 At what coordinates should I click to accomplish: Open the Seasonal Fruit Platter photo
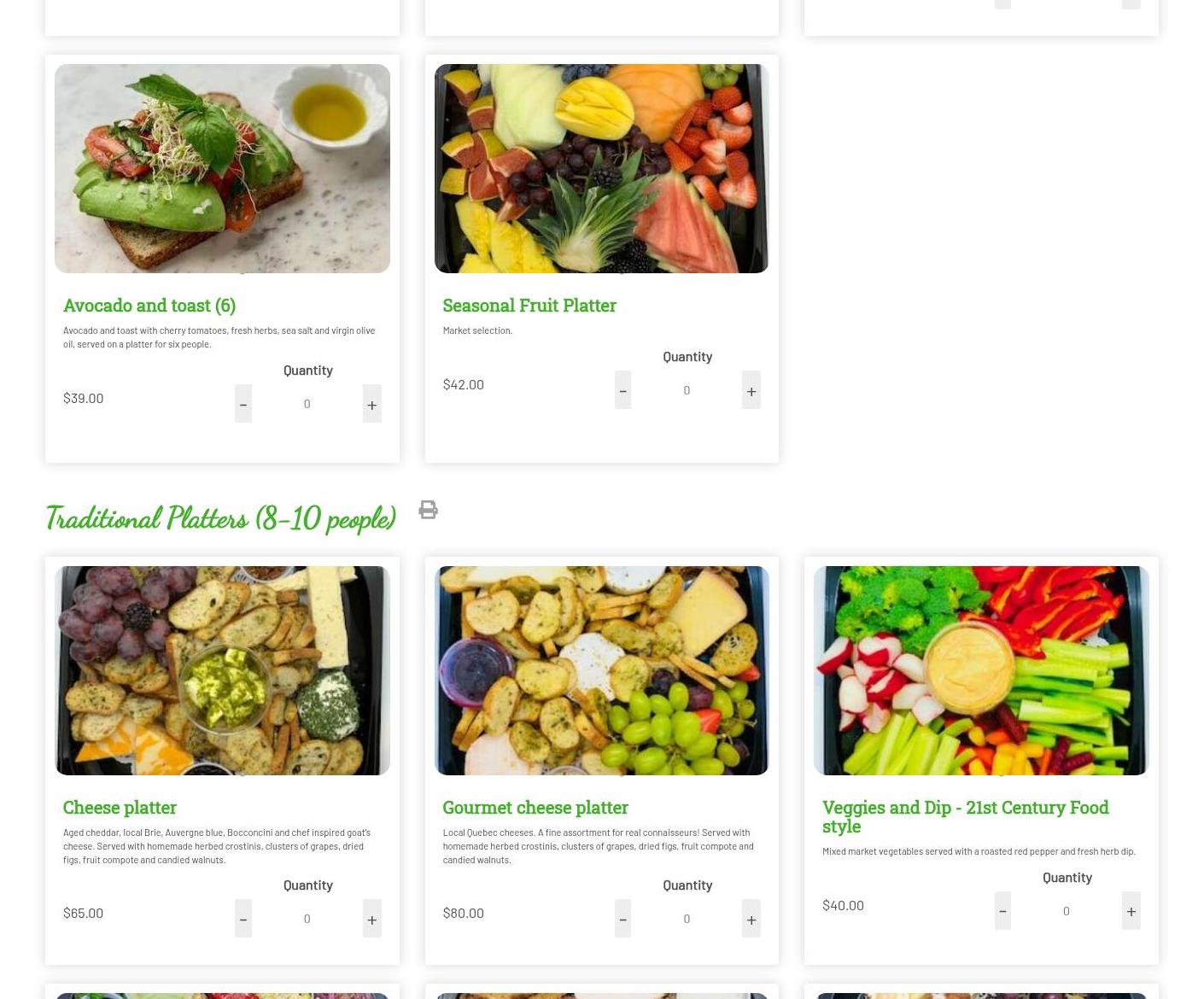click(x=602, y=168)
